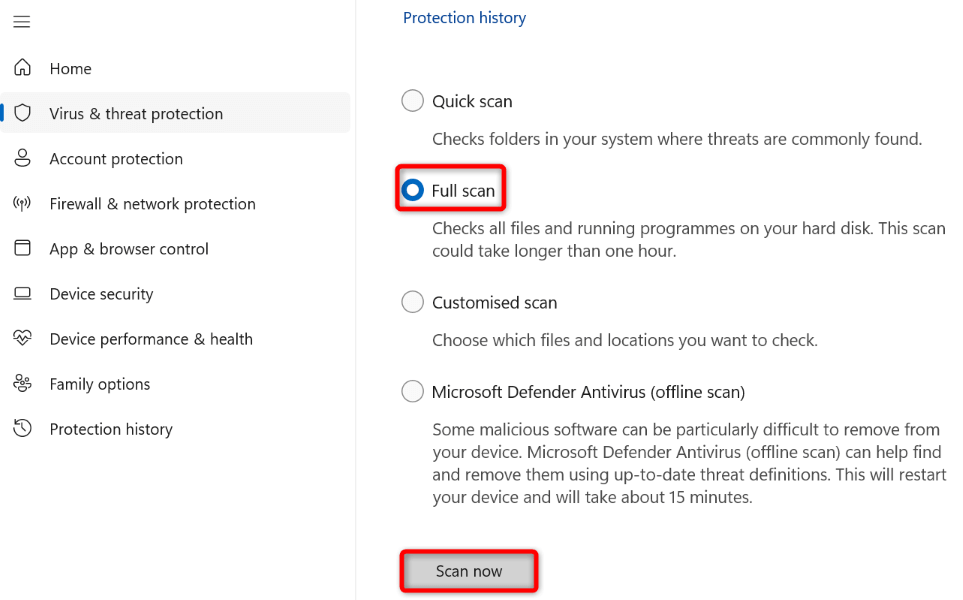Open the Protection history link at top

pyautogui.click(x=464, y=18)
